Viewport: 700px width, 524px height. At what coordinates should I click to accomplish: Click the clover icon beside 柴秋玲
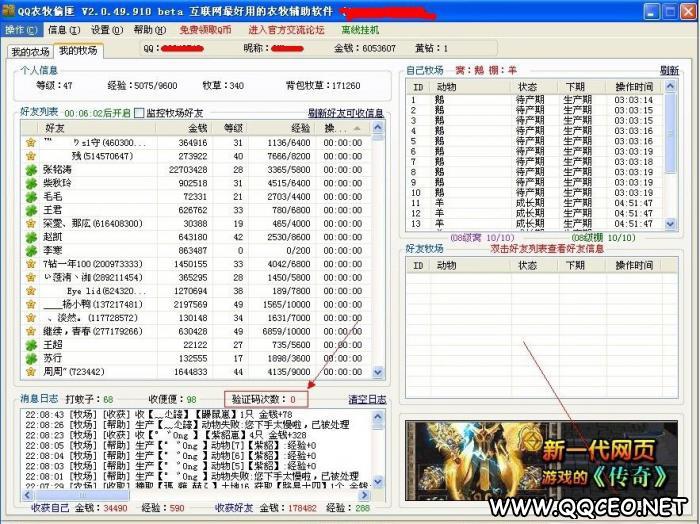click(x=31, y=183)
